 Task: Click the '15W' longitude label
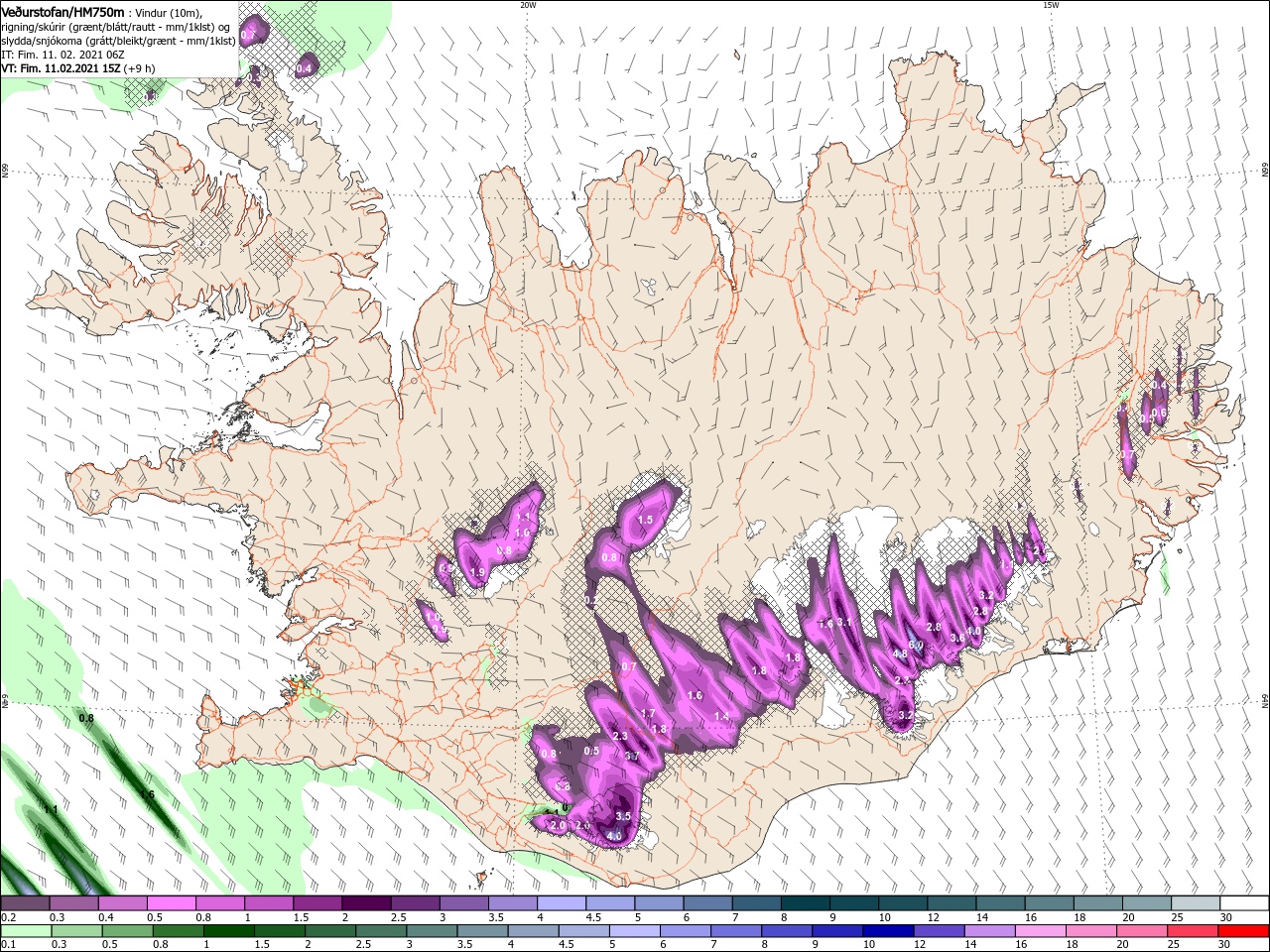point(1051,5)
